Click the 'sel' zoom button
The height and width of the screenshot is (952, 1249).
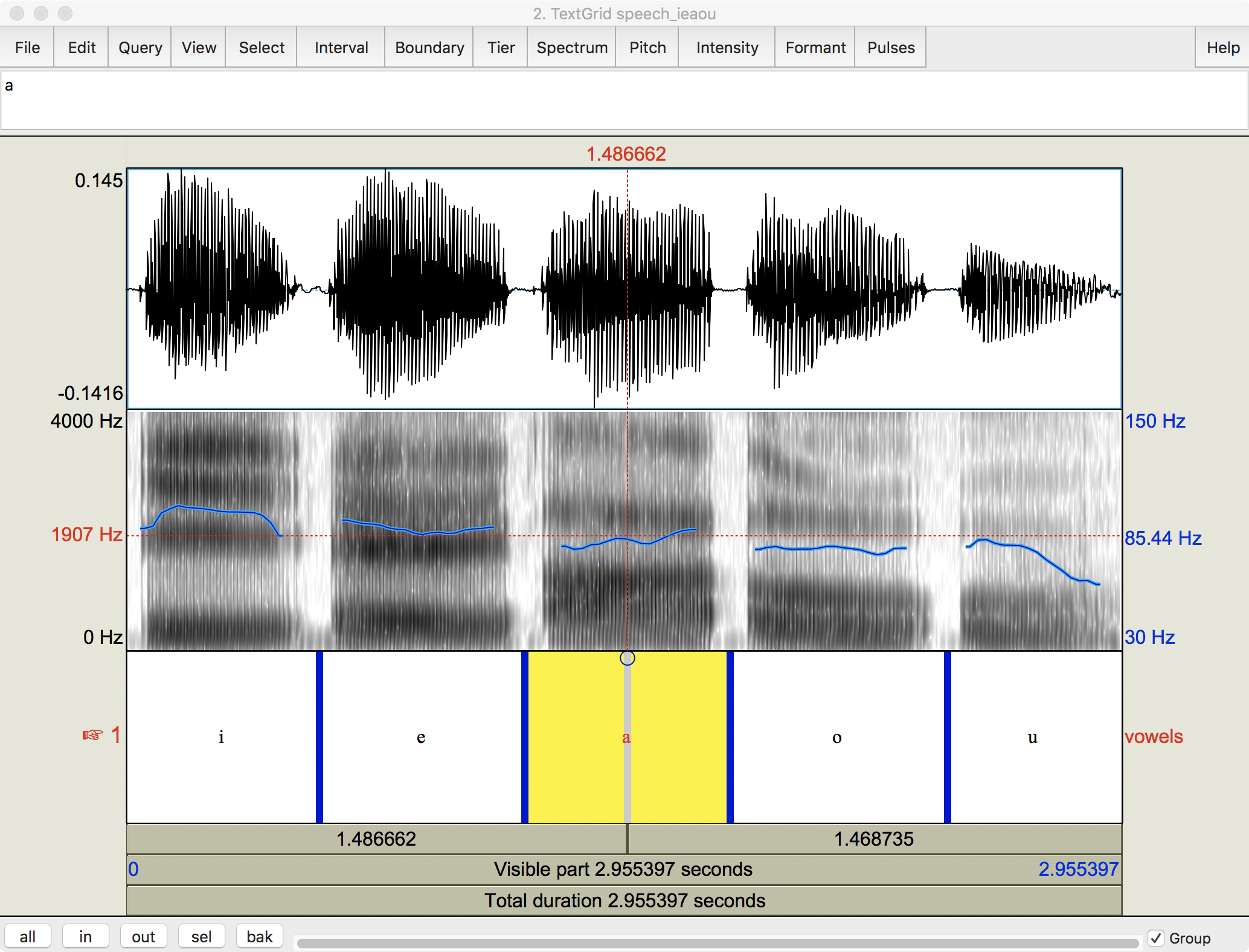pyautogui.click(x=202, y=936)
